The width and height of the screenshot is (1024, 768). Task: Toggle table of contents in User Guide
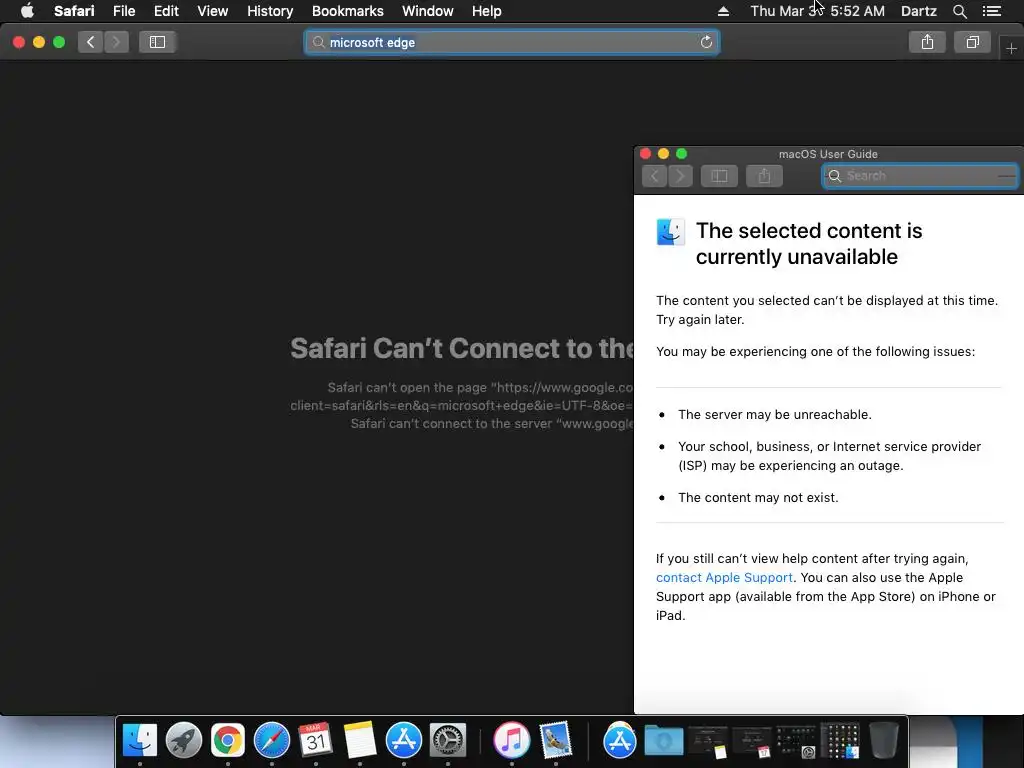[x=719, y=176]
